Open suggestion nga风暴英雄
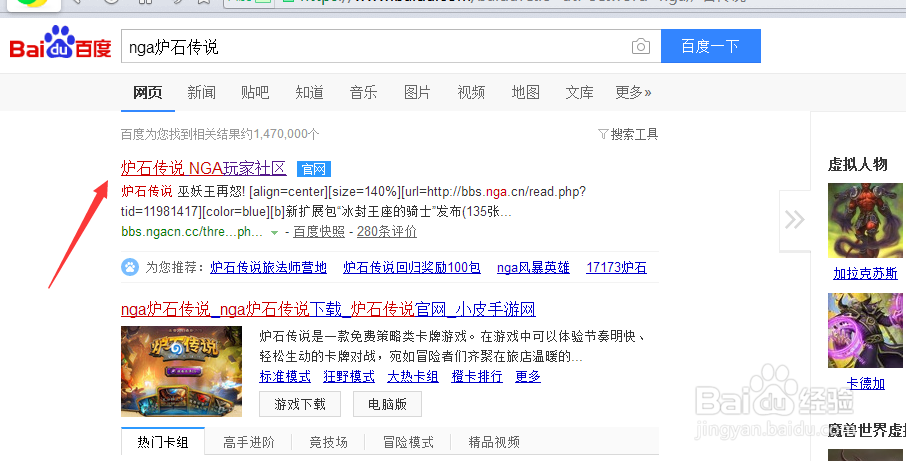This screenshot has width=906, height=461. (533, 267)
